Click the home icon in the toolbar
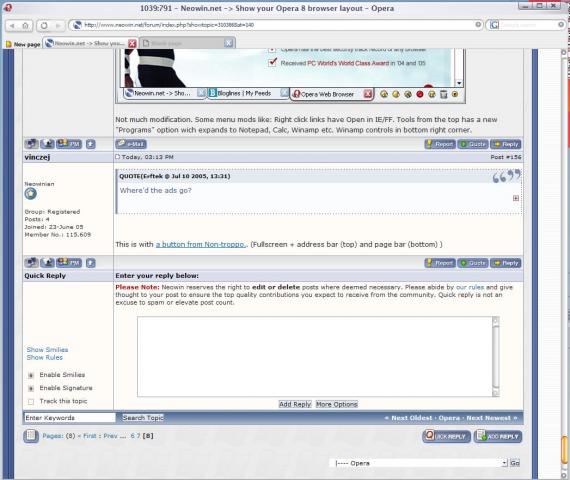Screen dimensions: 570x480 [x=25, y=25]
